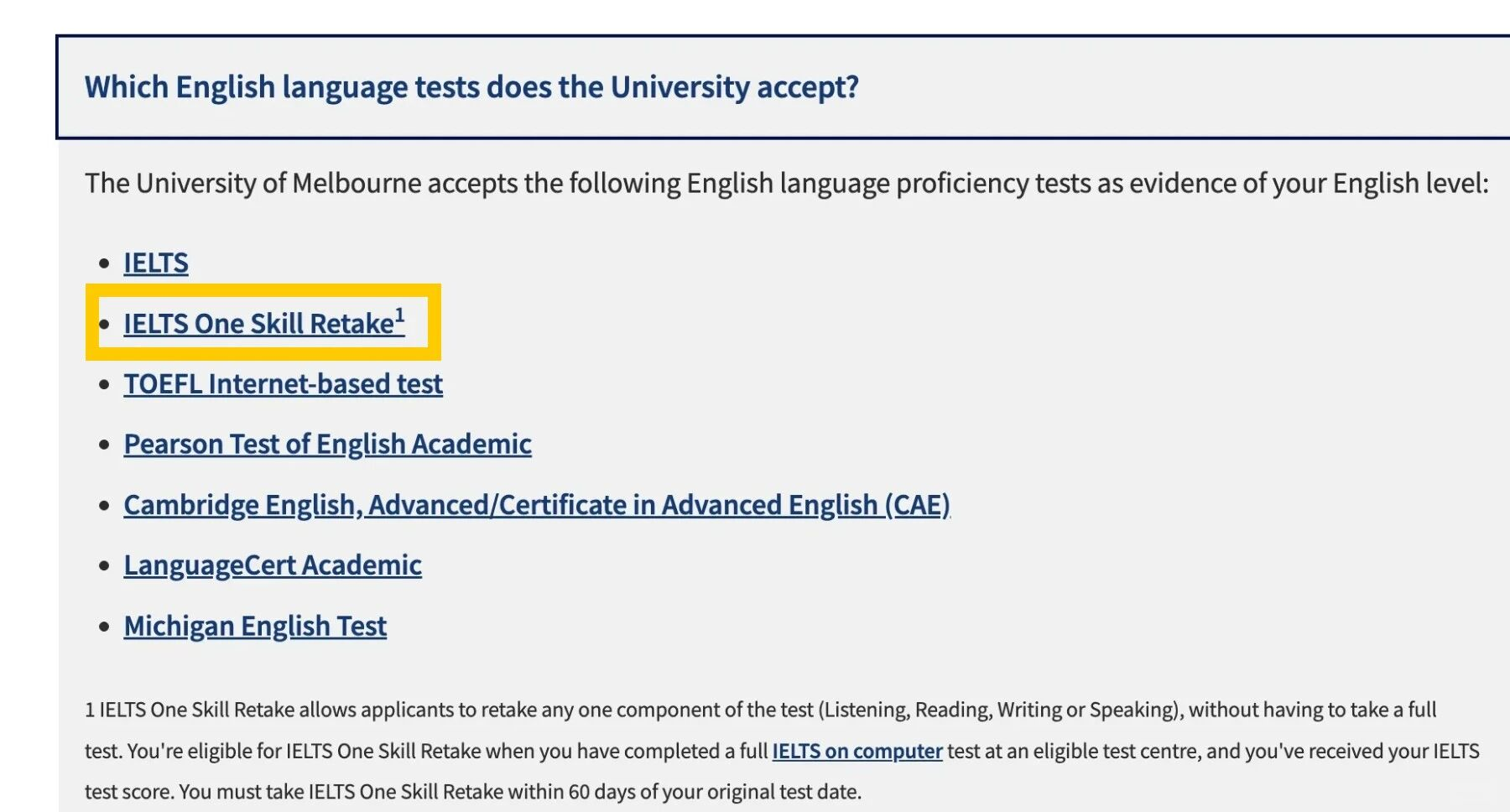
Task: Open the standard IELTS proficiency test page
Action: point(154,263)
